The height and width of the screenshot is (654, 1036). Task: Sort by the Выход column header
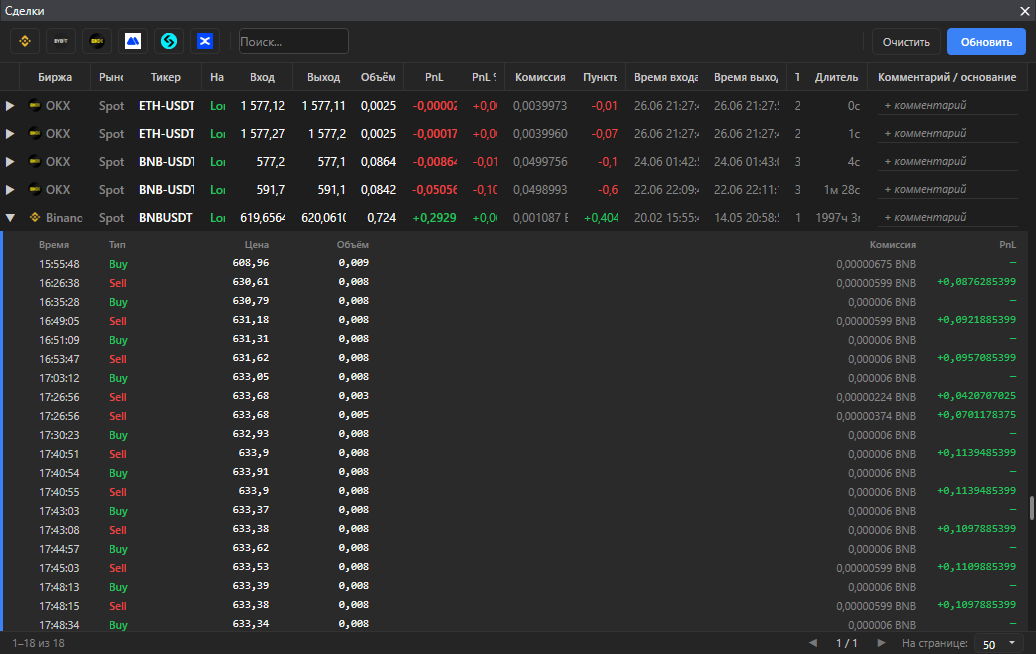323,77
